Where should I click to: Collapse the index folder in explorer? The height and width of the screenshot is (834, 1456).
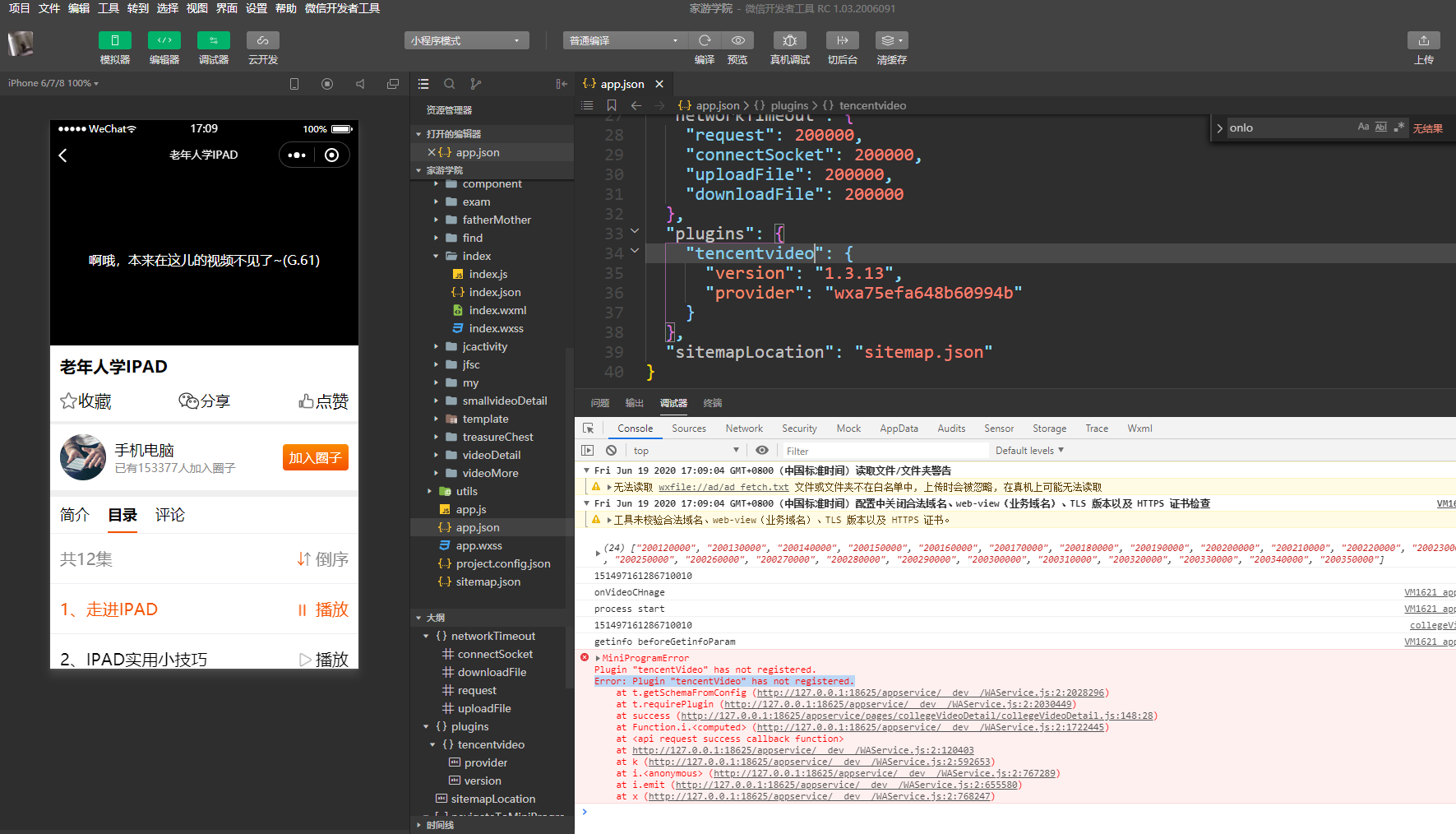click(x=436, y=256)
